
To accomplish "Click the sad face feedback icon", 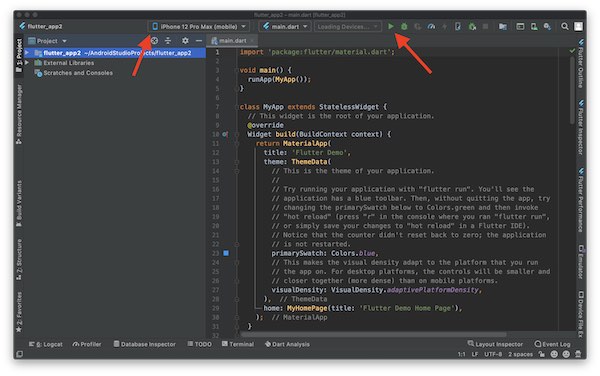I will coord(566,354).
